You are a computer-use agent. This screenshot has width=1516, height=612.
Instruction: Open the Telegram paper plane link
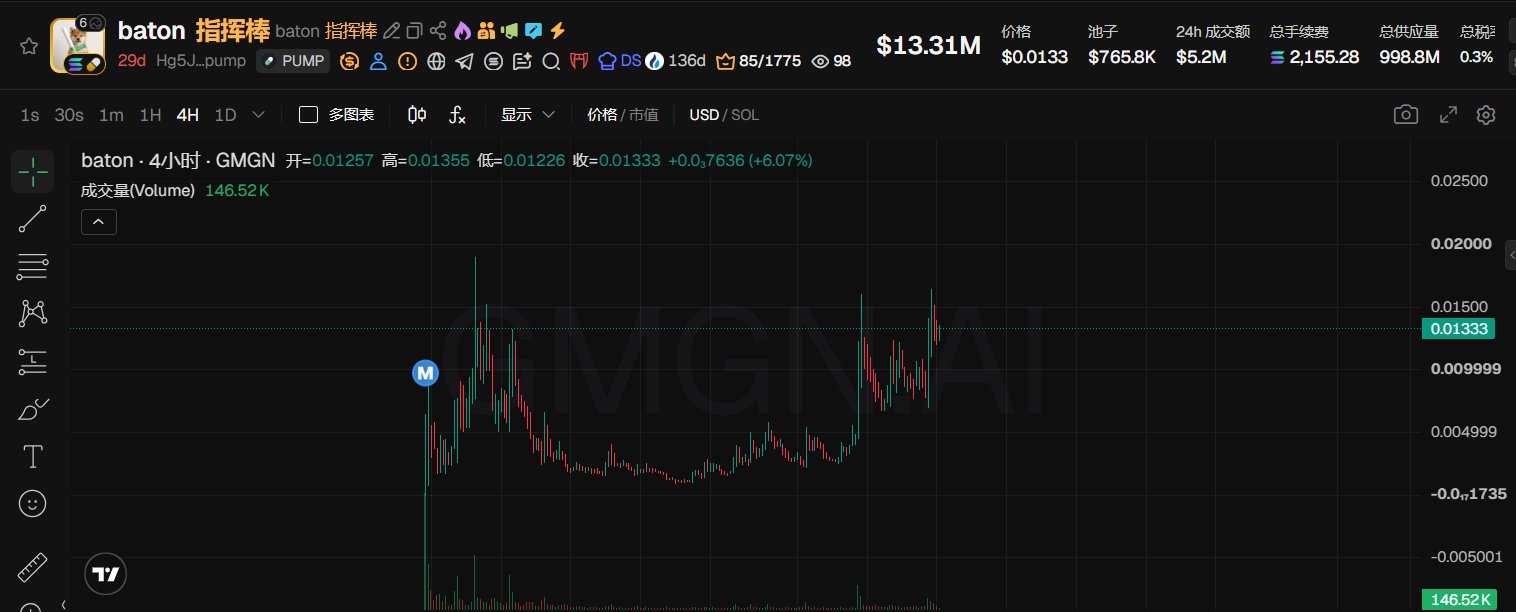464,61
